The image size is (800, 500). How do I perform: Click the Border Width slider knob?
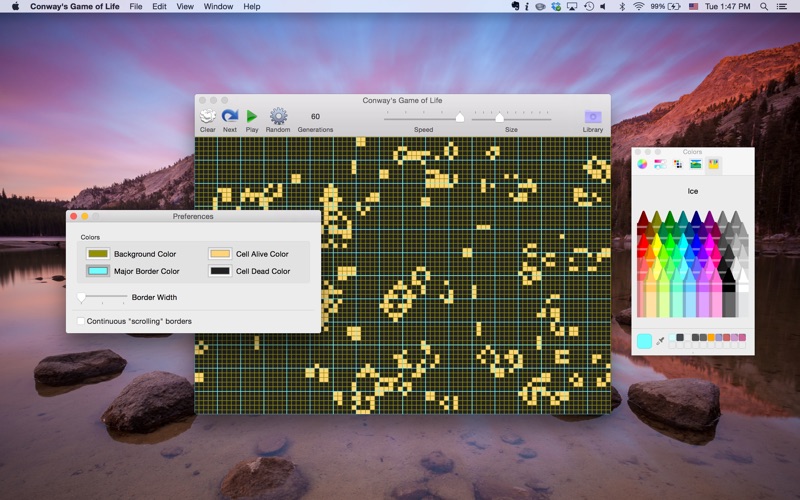point(81,297)
